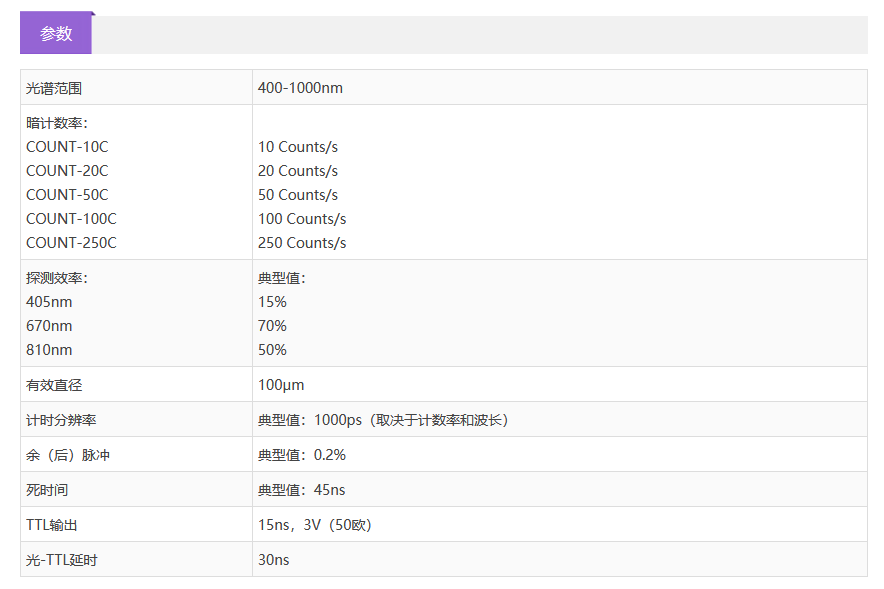
Task: Click the 光谱范围 row label
Action: pos(54,88)
